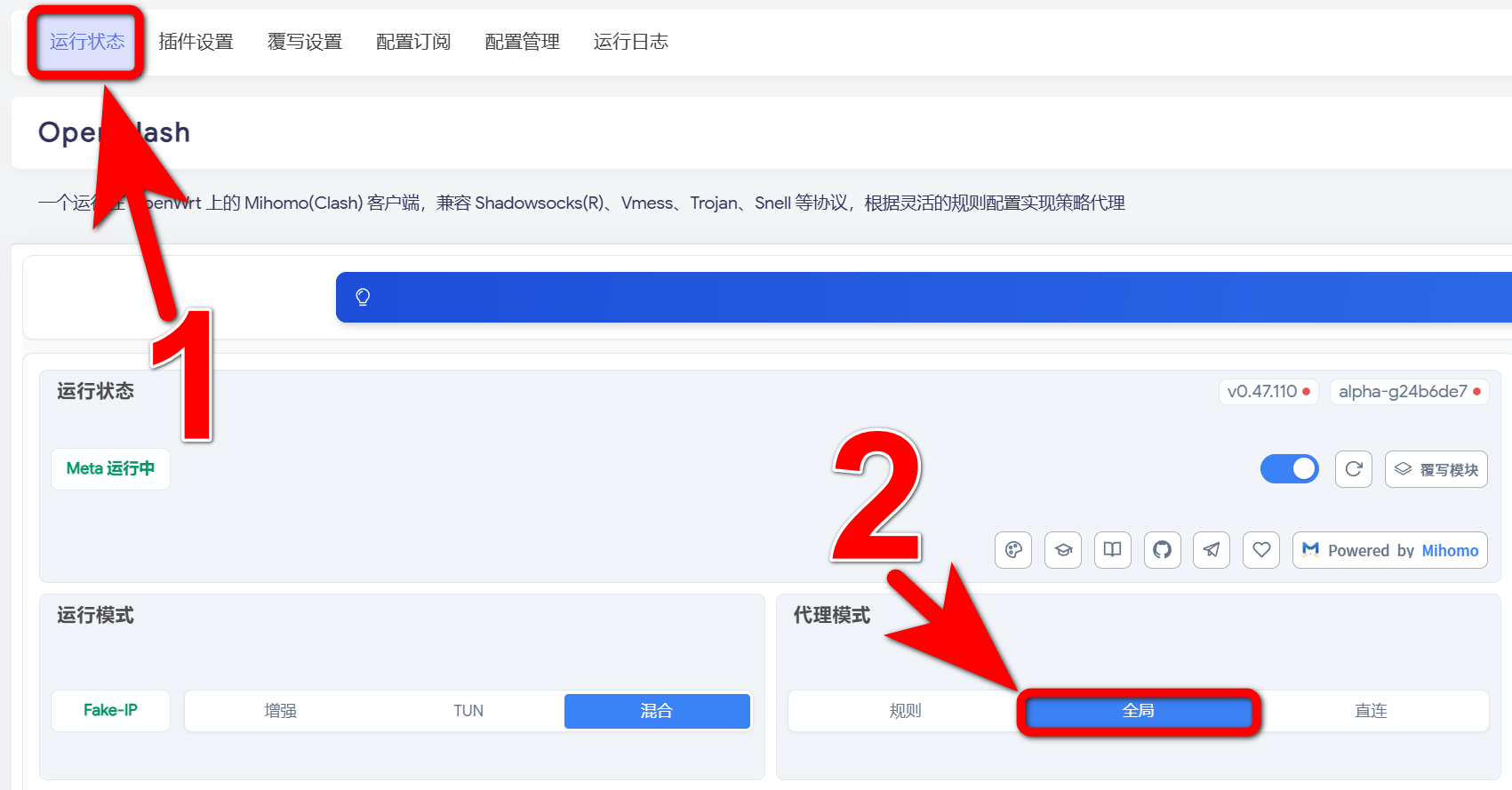1512x790 pixels.
Task: Click the lightbulb tip icon
Action: pyautogui.click(x=363, y=297)
